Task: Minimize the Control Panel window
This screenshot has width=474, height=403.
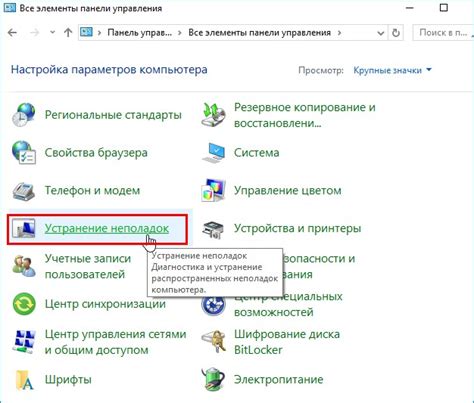Action: [410, 8]
